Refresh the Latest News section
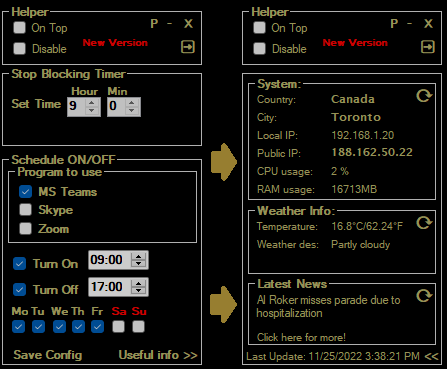 point(424,295)
